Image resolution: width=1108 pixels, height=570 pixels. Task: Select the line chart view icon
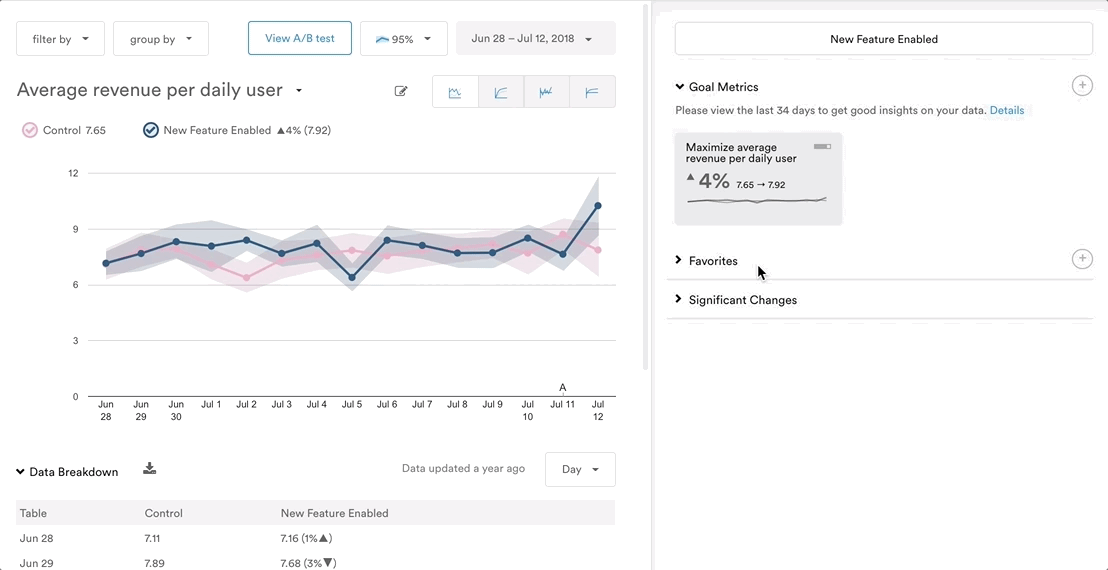point(455,92)
